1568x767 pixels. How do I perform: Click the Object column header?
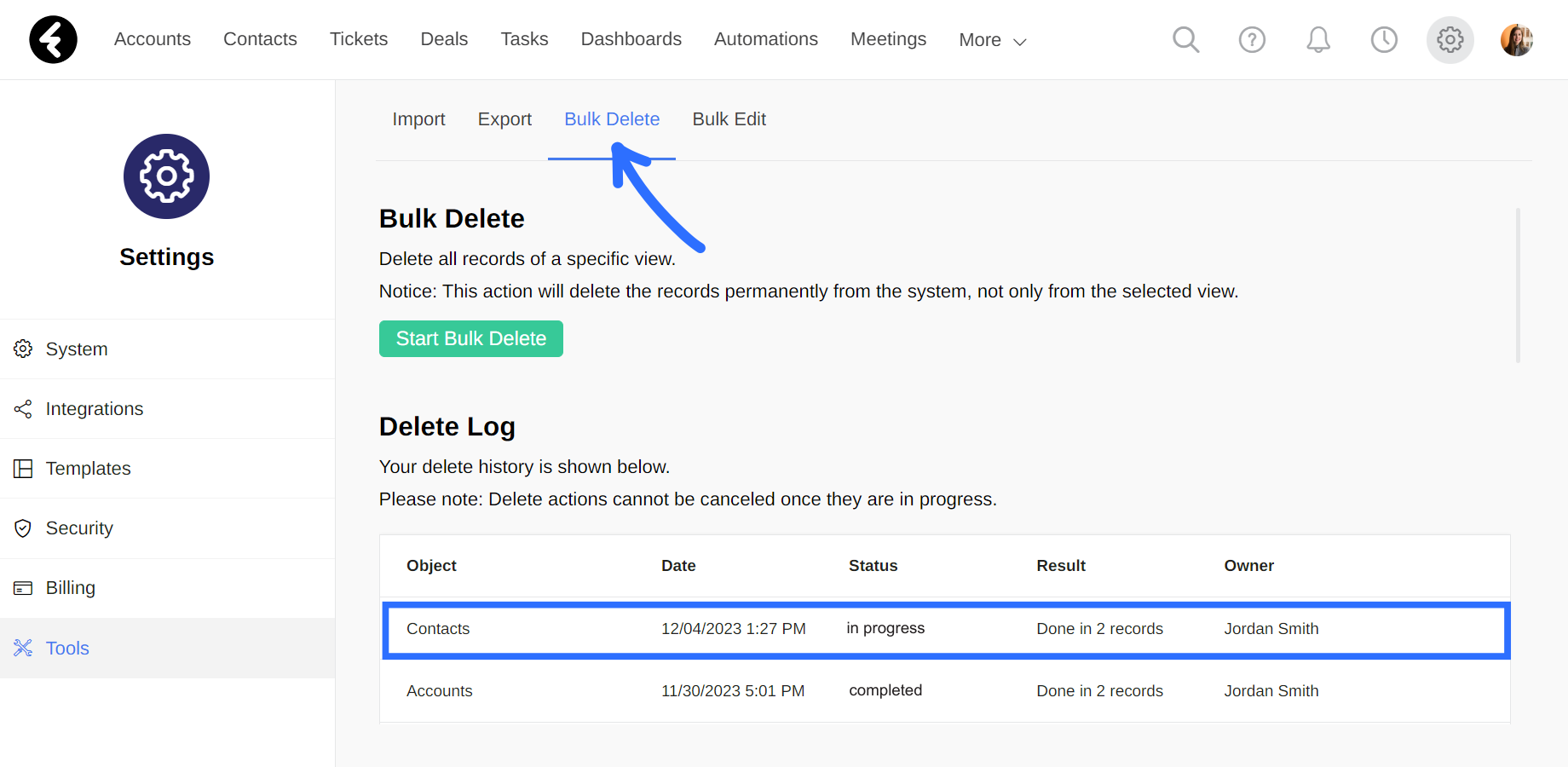(x=431, y=566)
